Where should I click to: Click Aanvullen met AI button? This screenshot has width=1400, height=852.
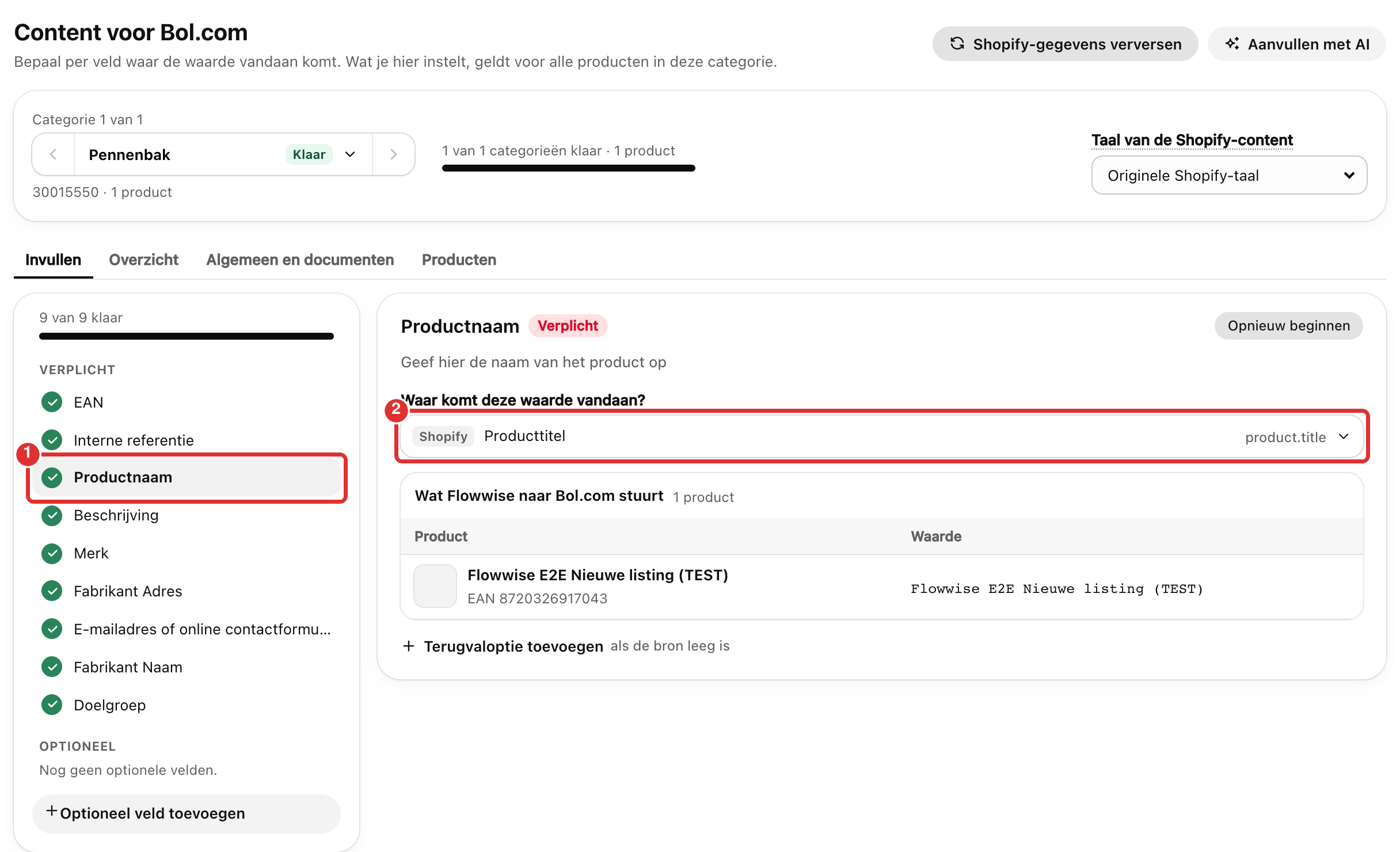pyautogui.click(x=1296, y=44)
